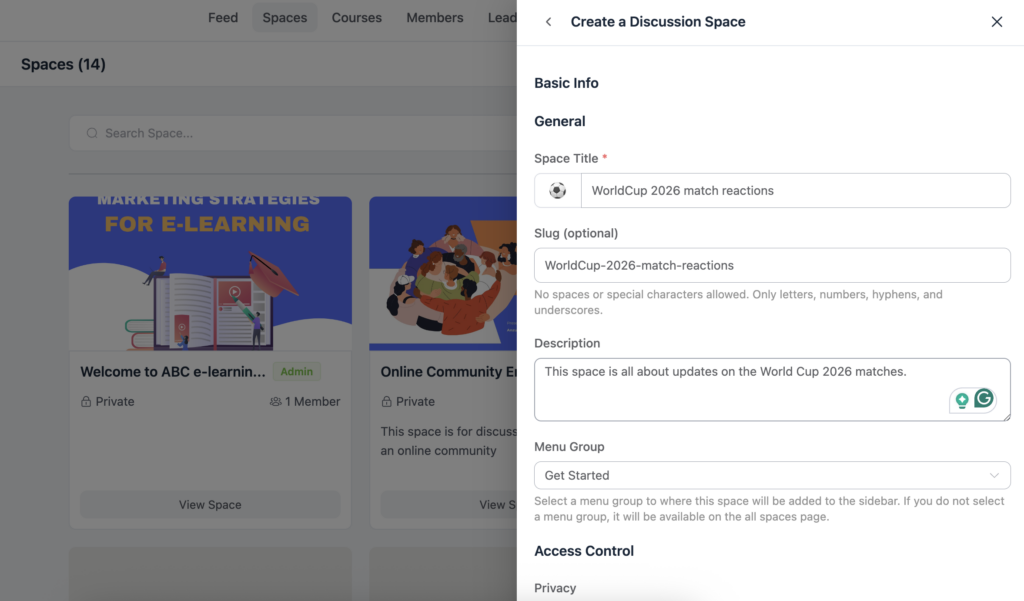Open the Marketing Strategies e-learning cover image
The image size is (1024, 601).
click(x=210, y=274)
